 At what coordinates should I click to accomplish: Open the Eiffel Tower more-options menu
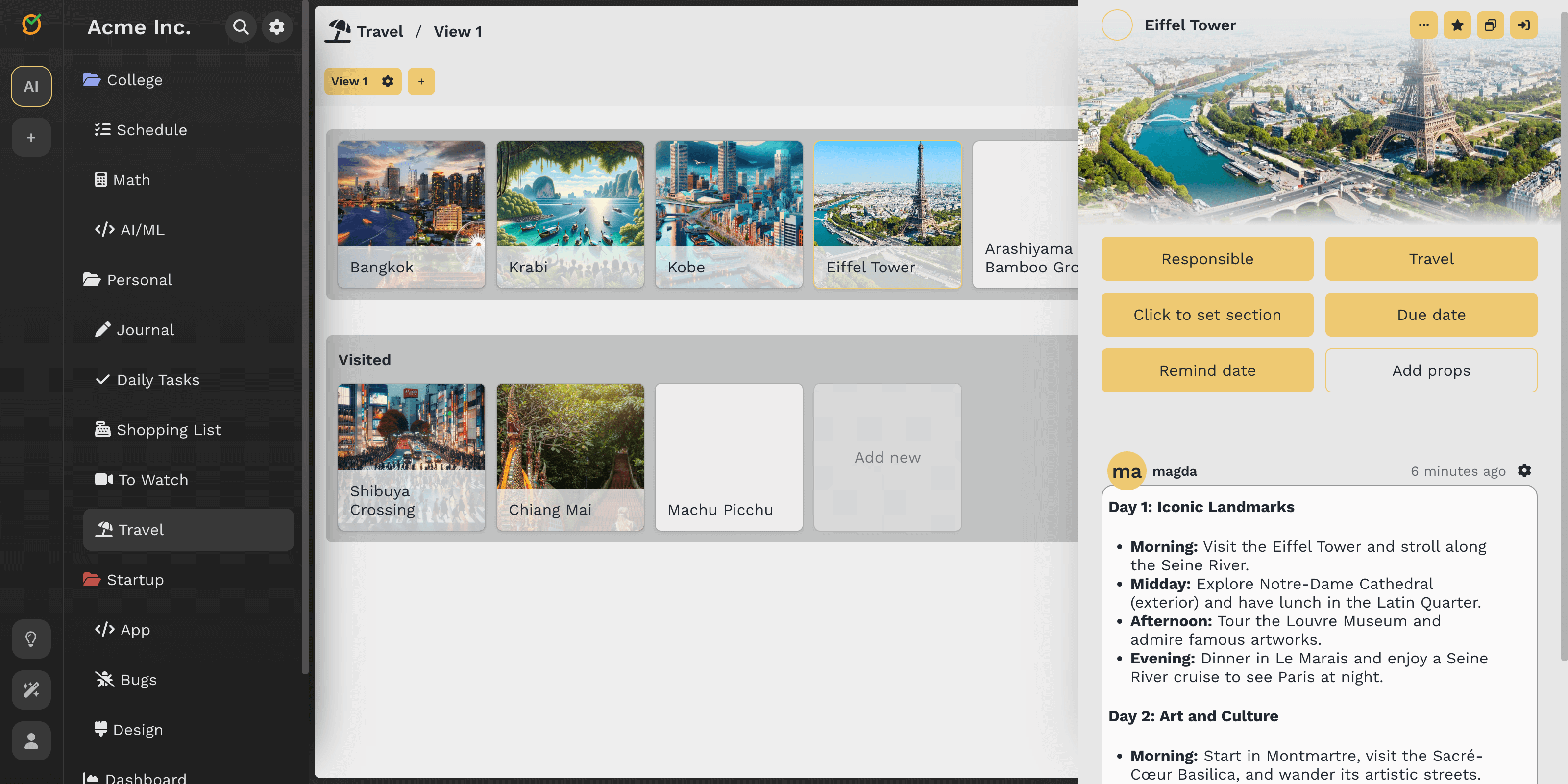(1424, 25)
